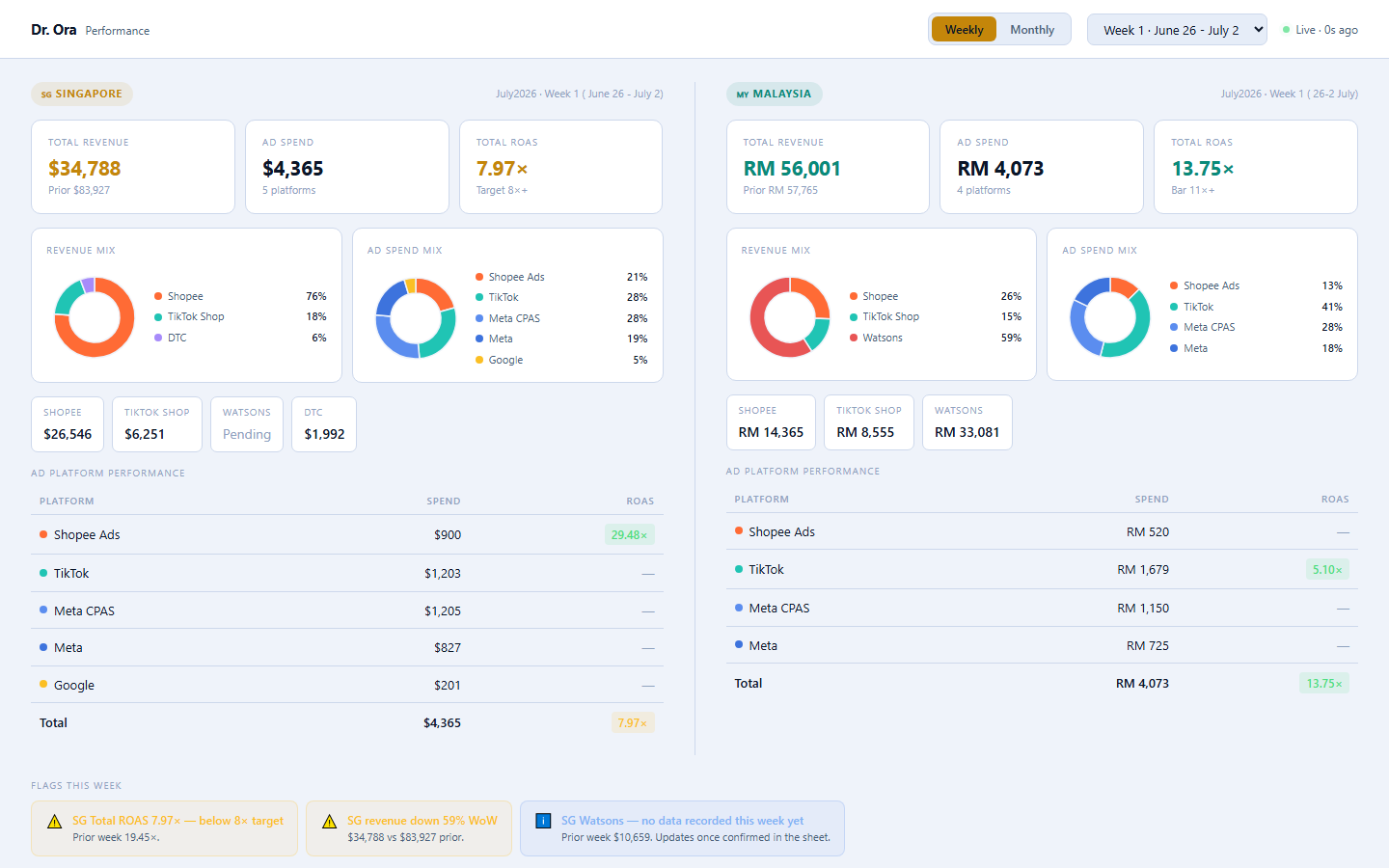Open the SG Watsons no data recorded flag

point(682,828)
